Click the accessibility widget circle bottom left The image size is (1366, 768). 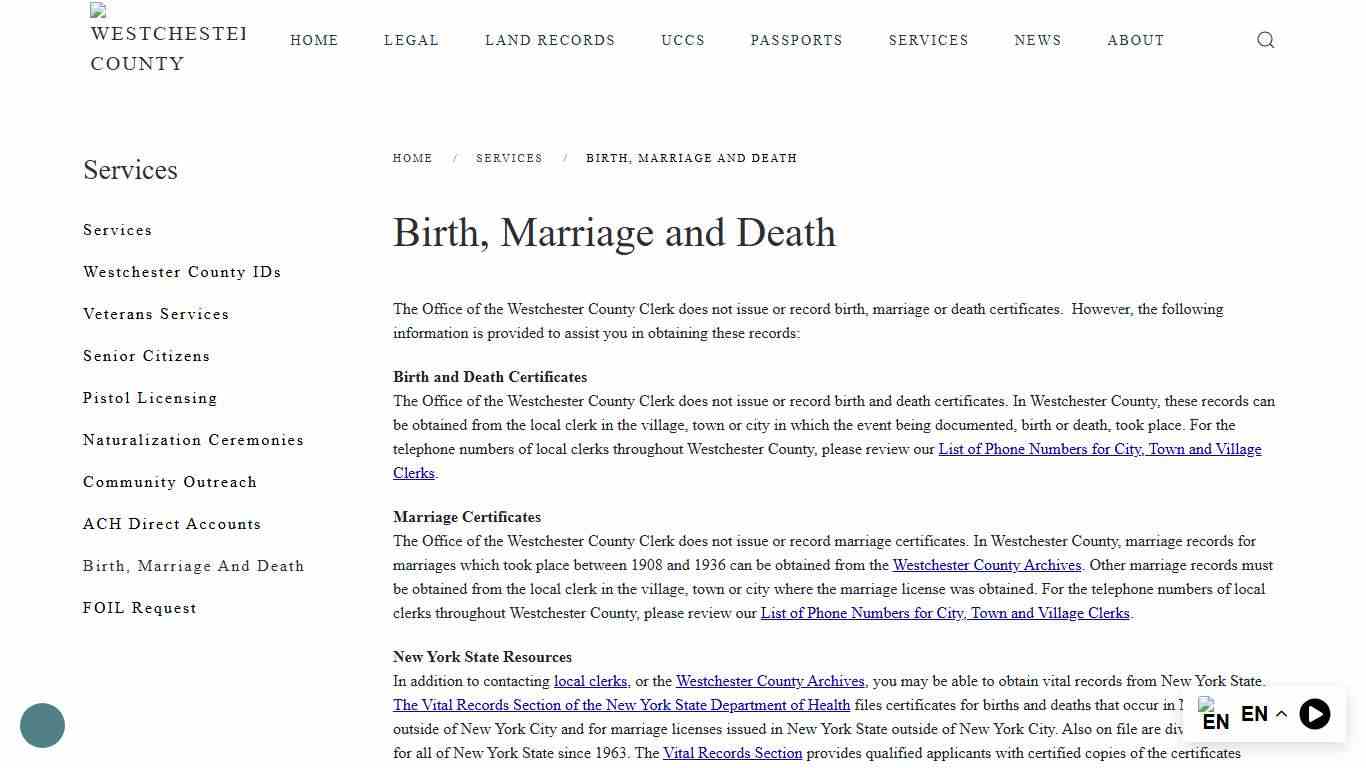tap(42, 725)
